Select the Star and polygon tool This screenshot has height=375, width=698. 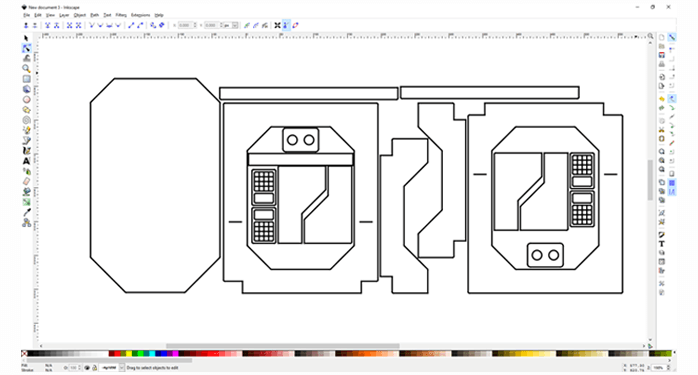click(26, 110)
